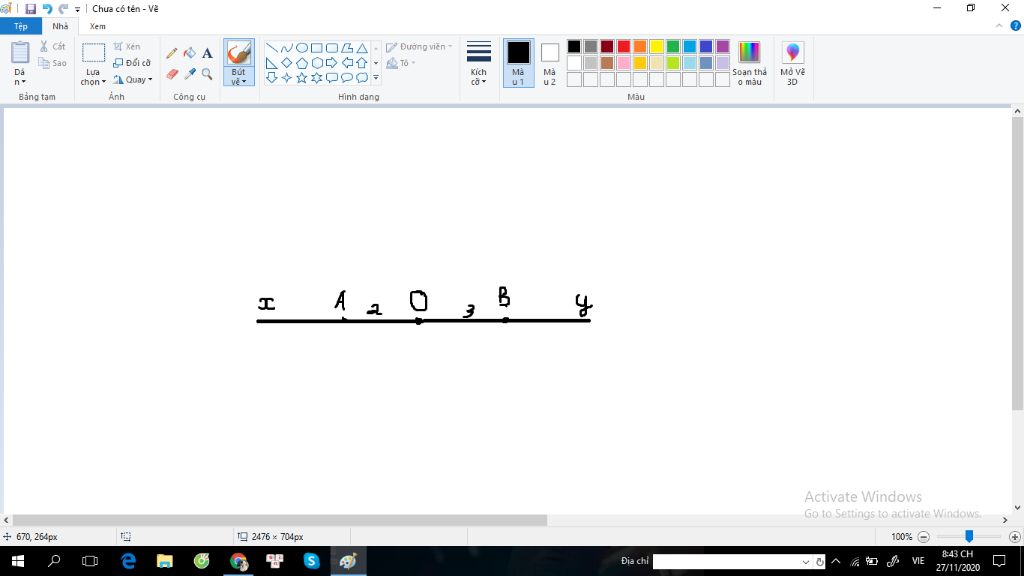Select the Magnifier tool
This screenshot has width=1024, height=576.
tap(207, 74)
